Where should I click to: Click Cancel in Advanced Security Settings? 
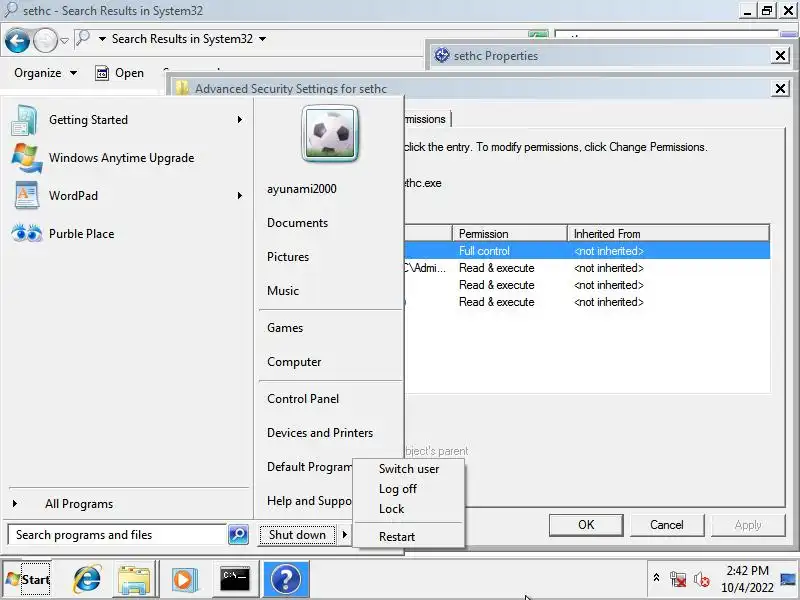pyautogui.click(x=666, y=525)
